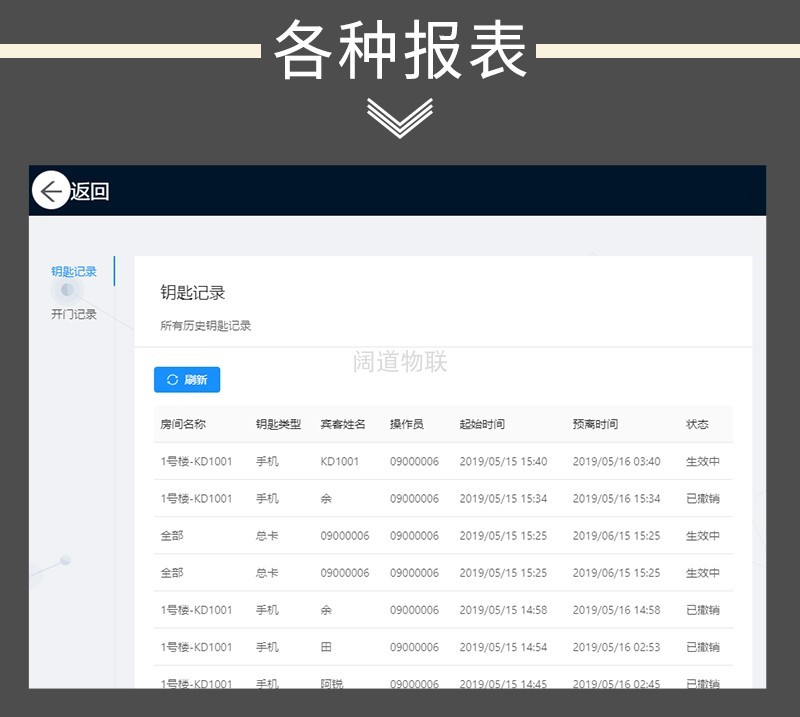Click start time 2019/05/15 15:40
The width and height of the screenshot is (800, 717).
[504, 461]
